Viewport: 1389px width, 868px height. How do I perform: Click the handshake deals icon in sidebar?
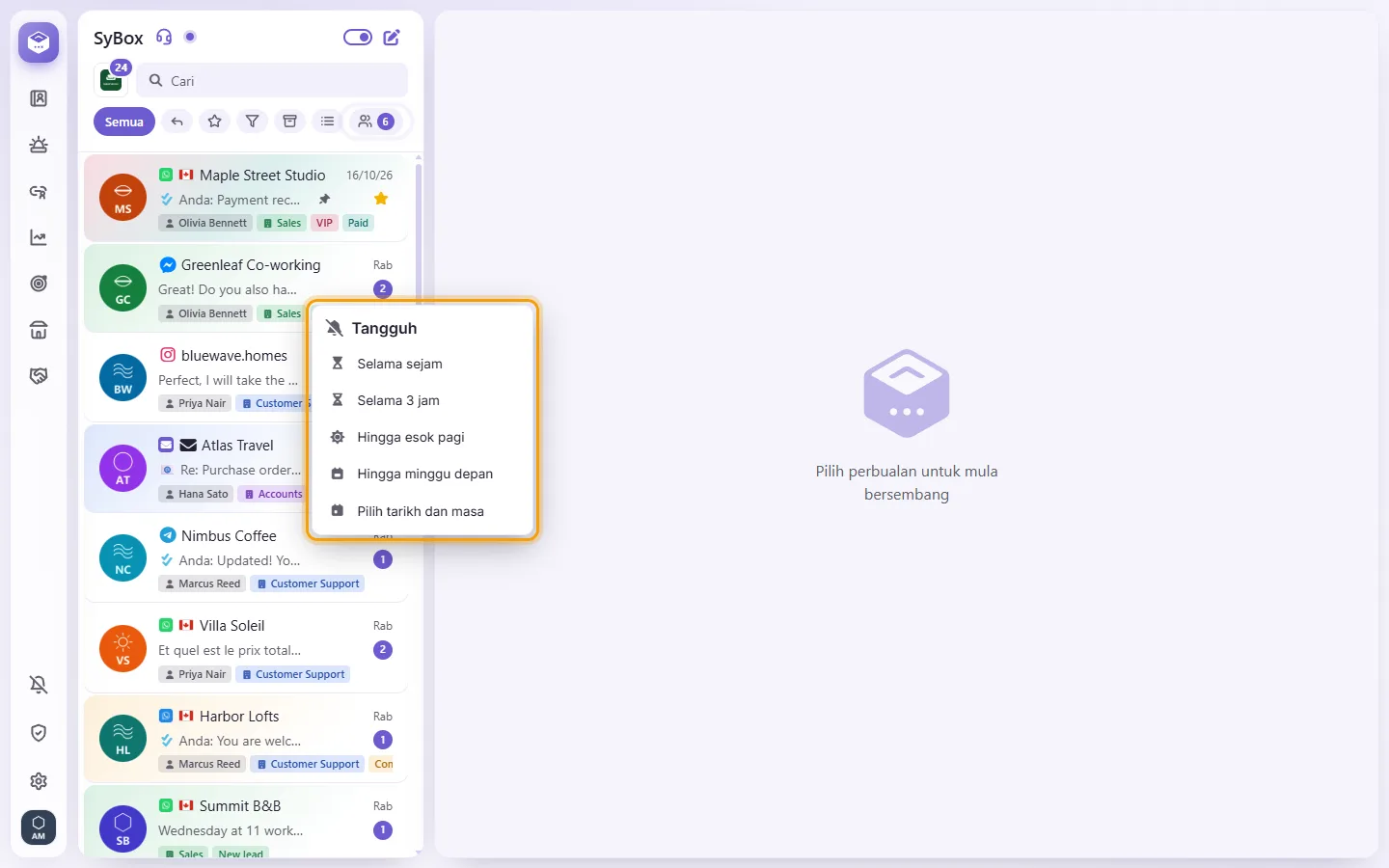(39, 376)
